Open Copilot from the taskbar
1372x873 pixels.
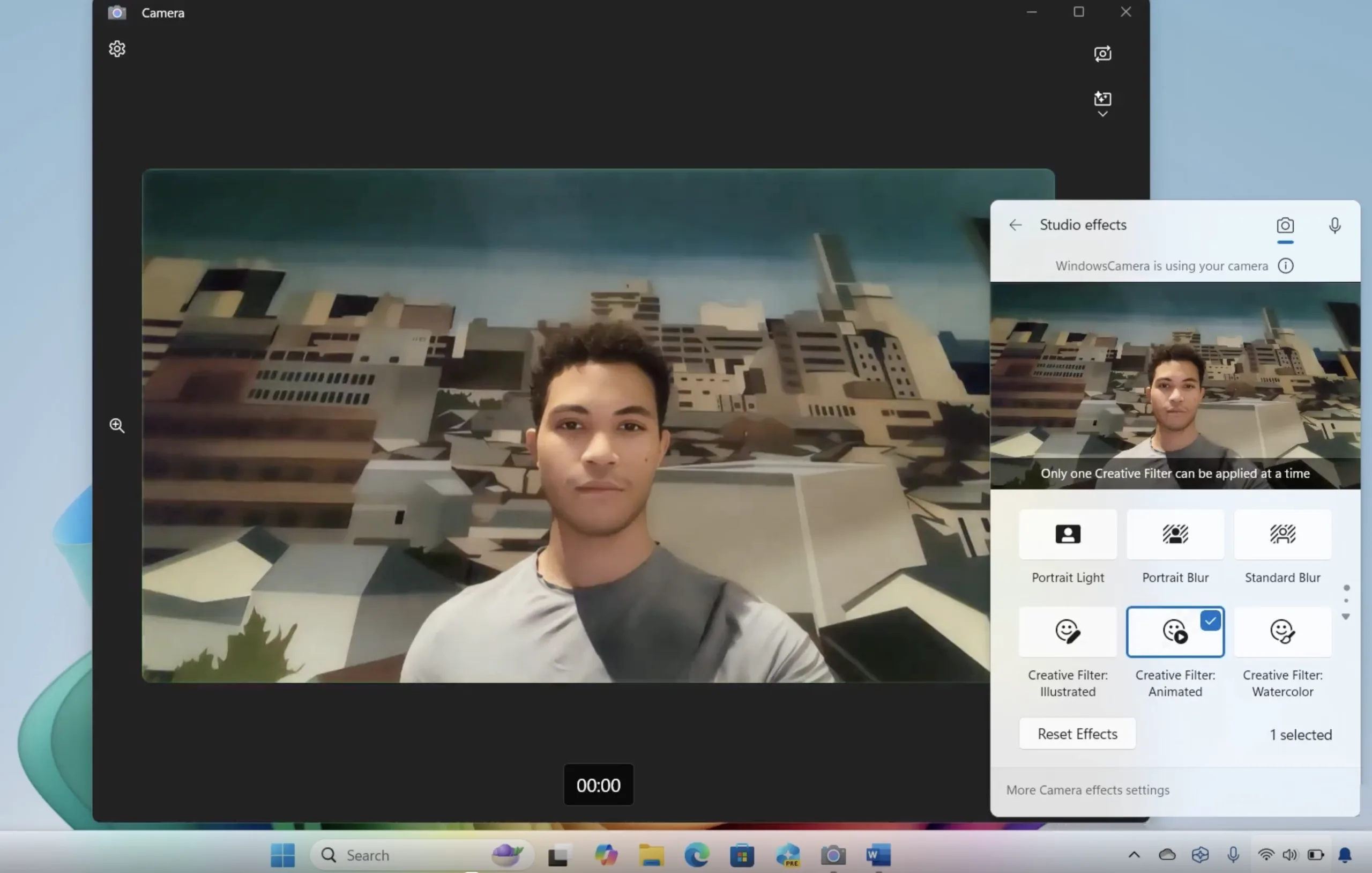click(x=605, y=855)
